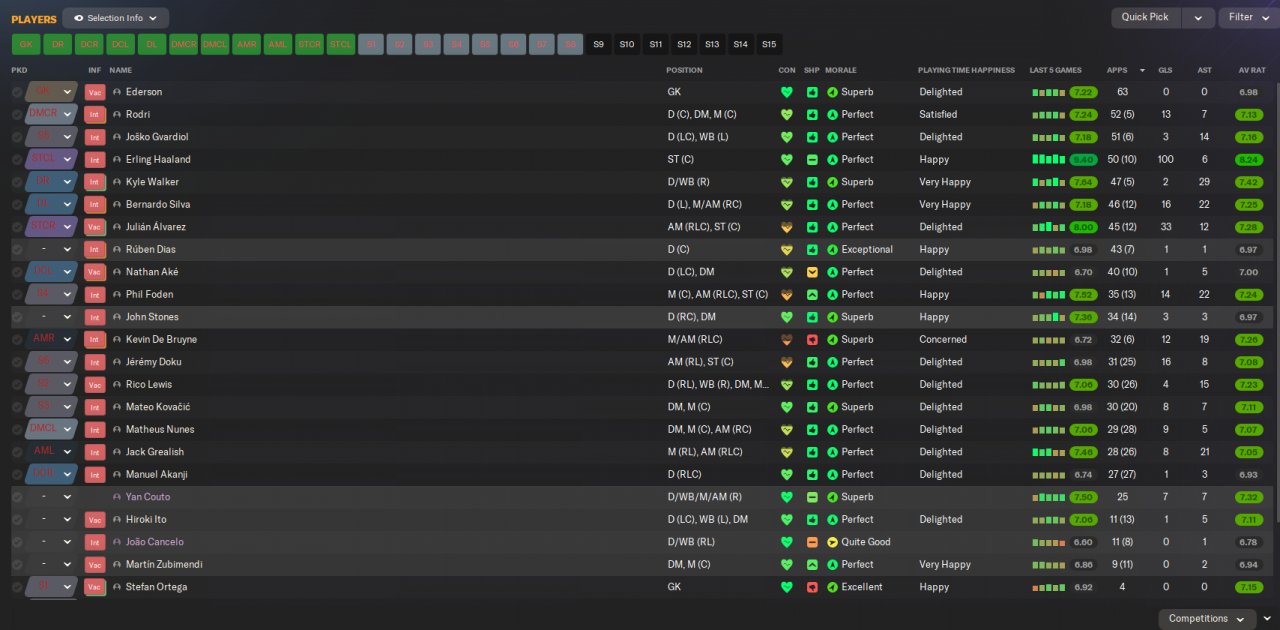This screenshot has width=1280, height=630.
Task: Toggle the pick circle for Martín Zubimendi
Action: 17,564
